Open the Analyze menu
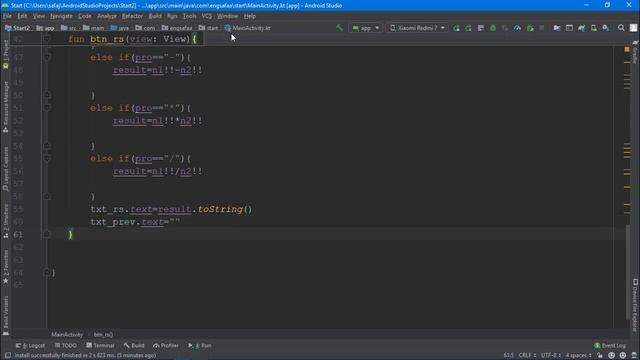The width and height of the screenshot is (640, 360). (107, 16)
